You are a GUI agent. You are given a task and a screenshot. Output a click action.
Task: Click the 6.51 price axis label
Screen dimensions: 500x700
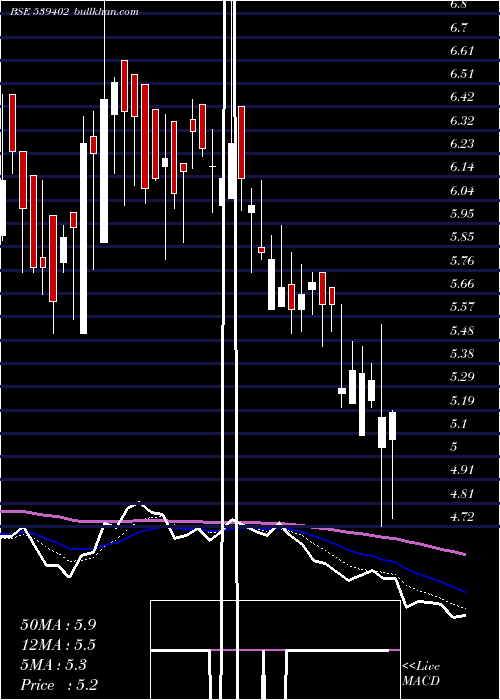tap(462, 74)
